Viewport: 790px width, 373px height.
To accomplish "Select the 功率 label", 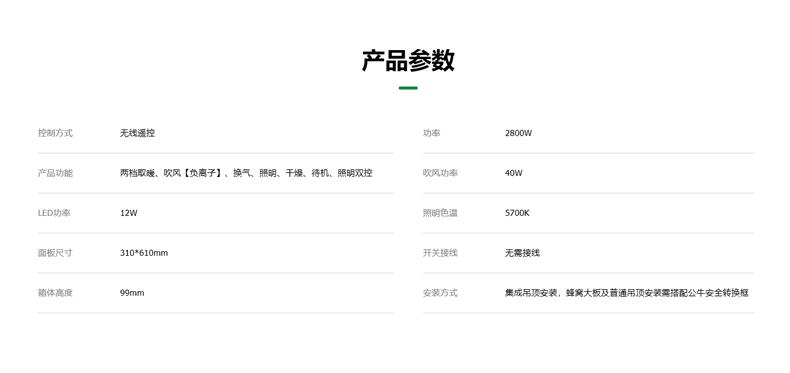I will pyautogui.click(x=432, y=133).
